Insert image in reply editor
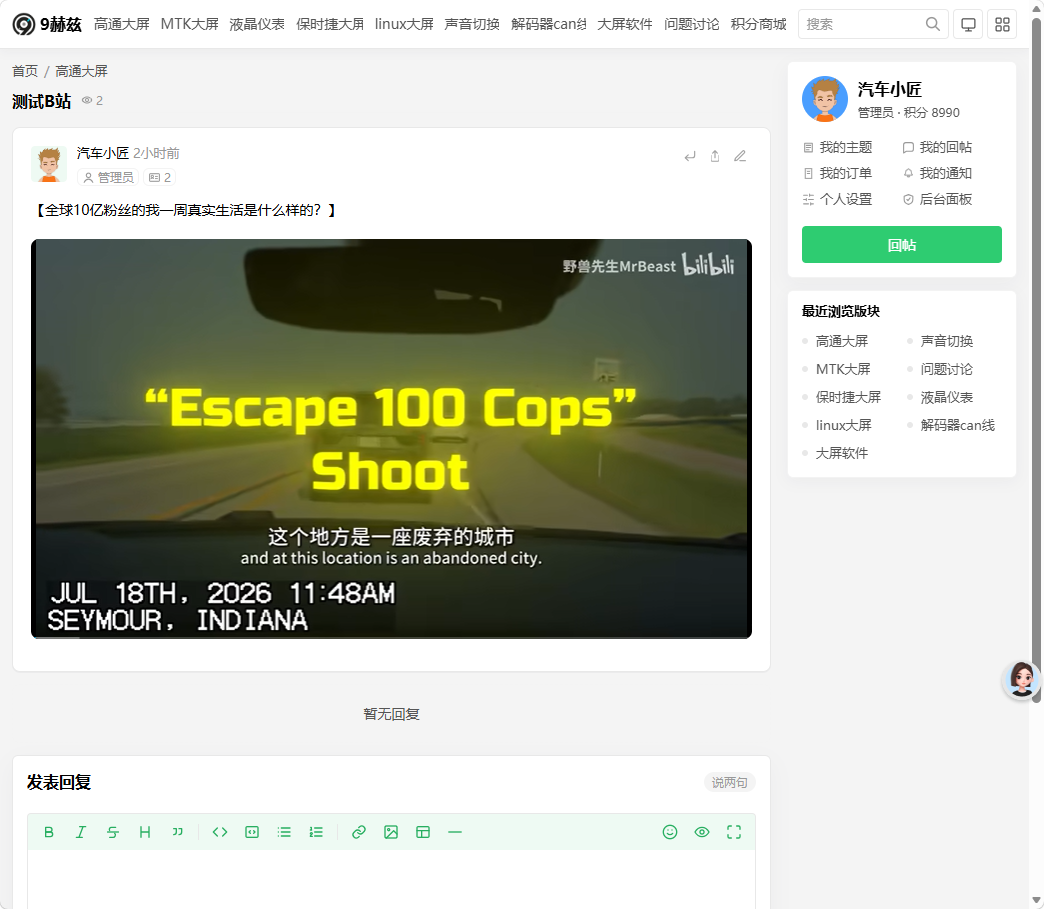Image resolution: width=1044 pixels, height=909 pixels. (391, 832)
